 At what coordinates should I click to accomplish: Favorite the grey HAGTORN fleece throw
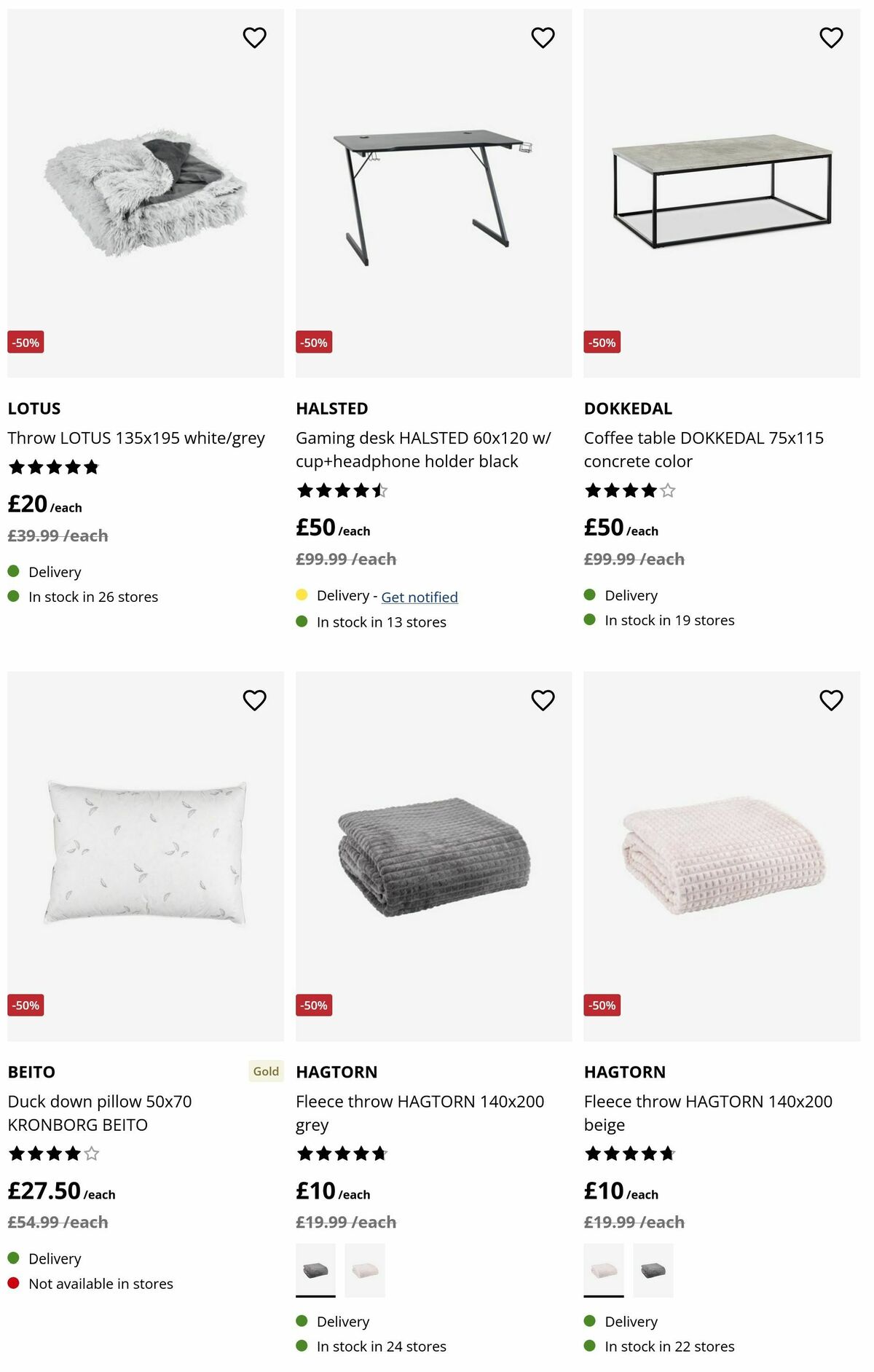543,700
